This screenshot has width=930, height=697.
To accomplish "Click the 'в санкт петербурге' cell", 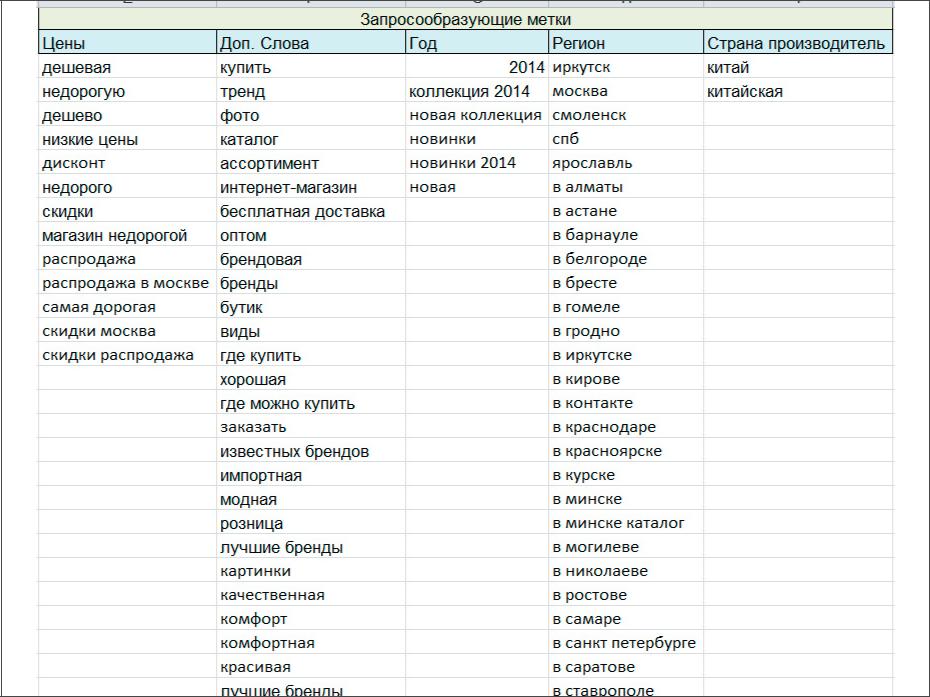I will 624,643.
